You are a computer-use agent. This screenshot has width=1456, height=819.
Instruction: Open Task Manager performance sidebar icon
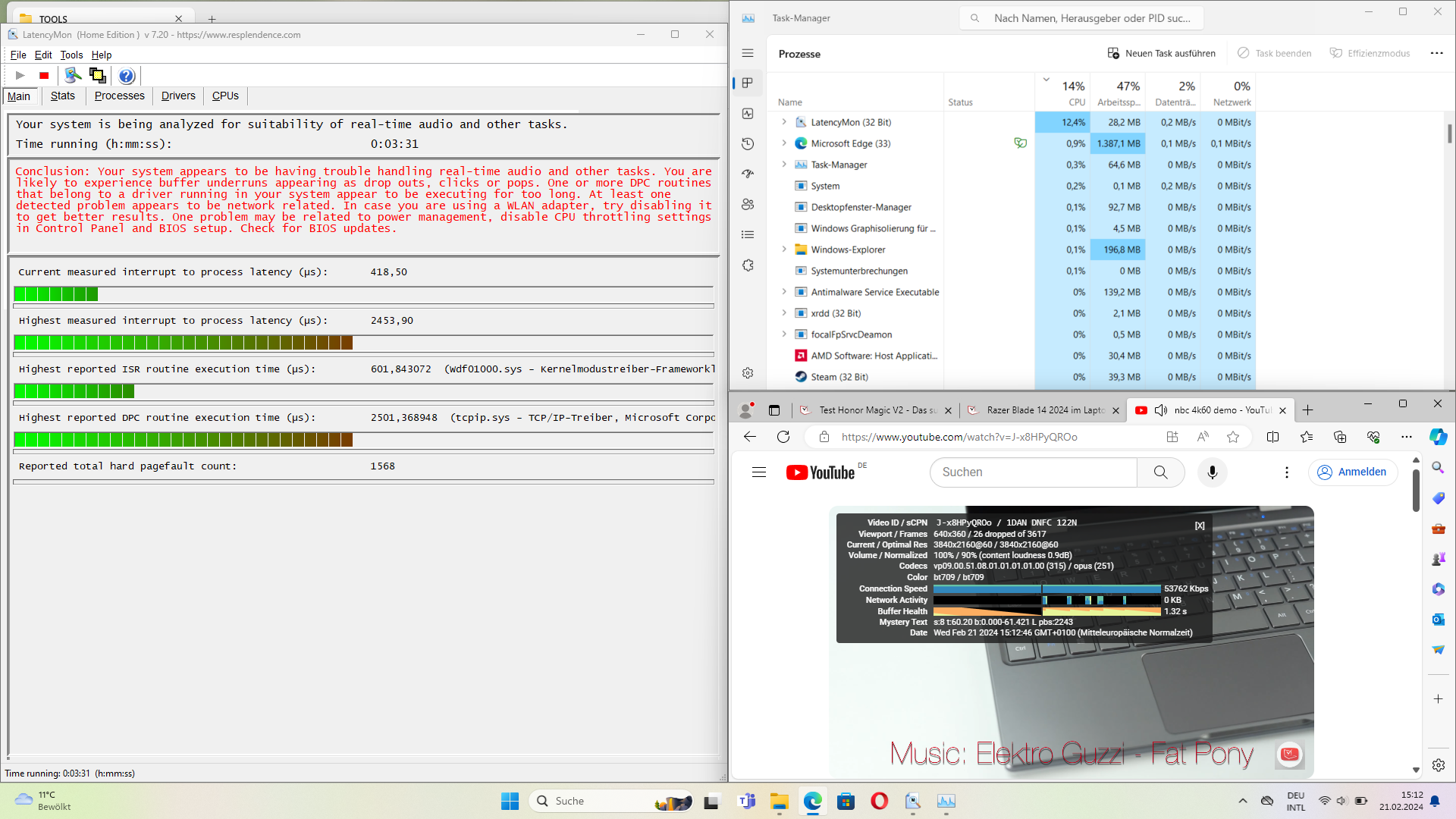coord(748,114)
